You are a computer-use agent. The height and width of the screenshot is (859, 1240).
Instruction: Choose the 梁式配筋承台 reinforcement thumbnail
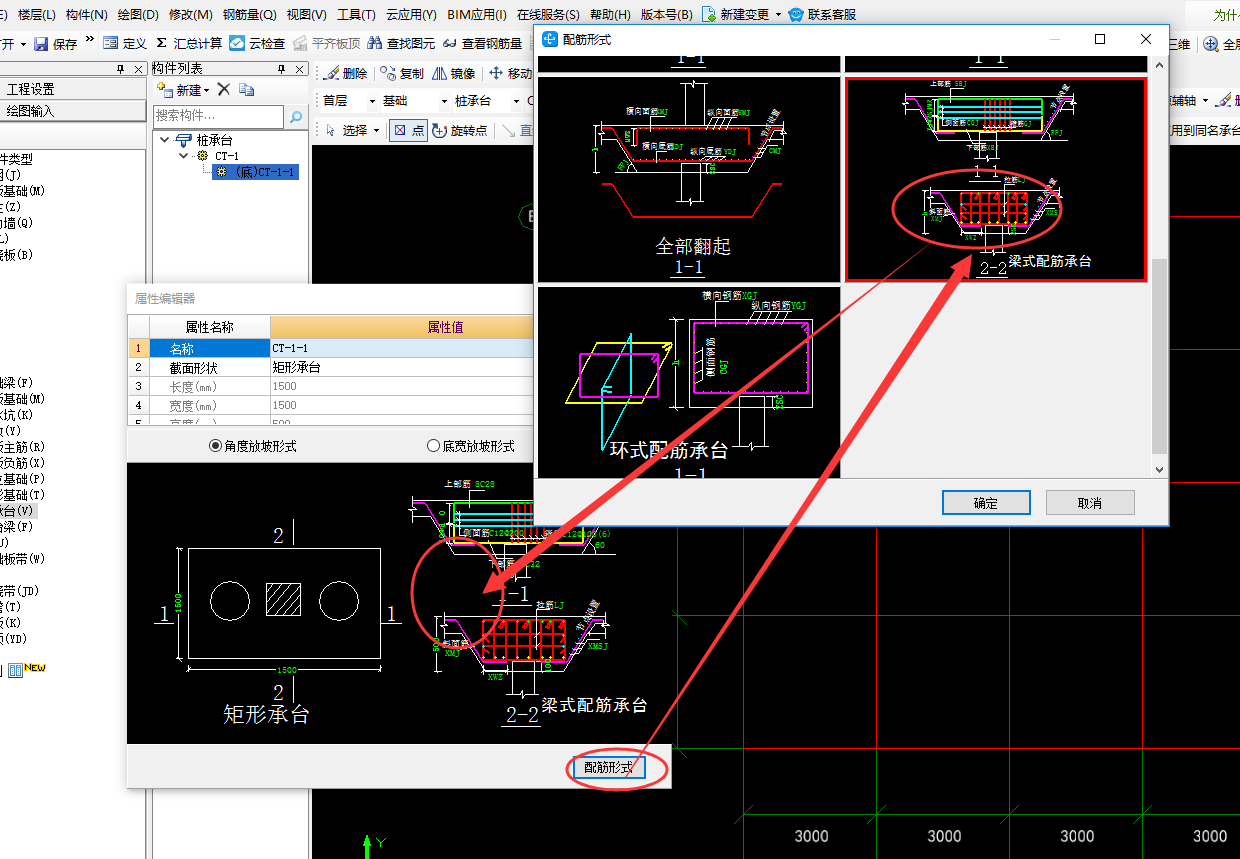click(996, 179)
